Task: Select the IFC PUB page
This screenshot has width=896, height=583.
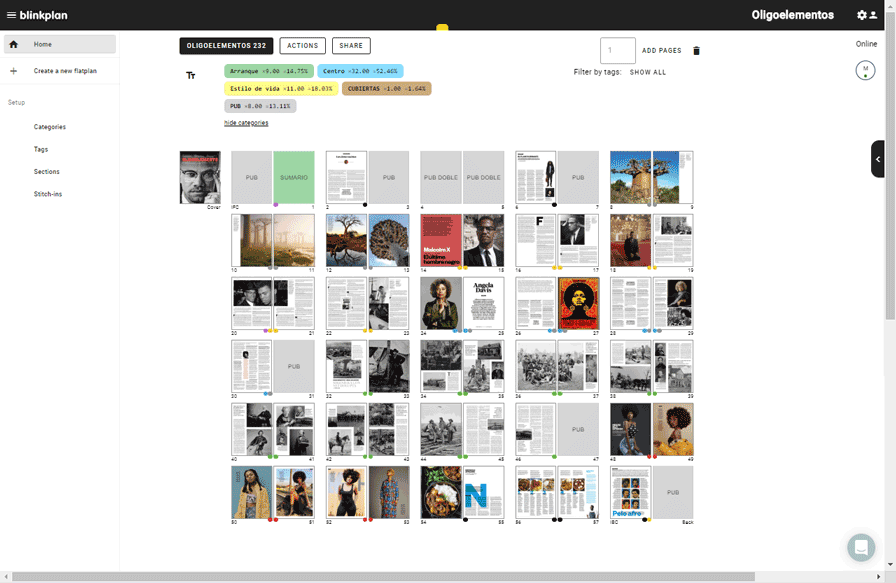Action: 252,177
